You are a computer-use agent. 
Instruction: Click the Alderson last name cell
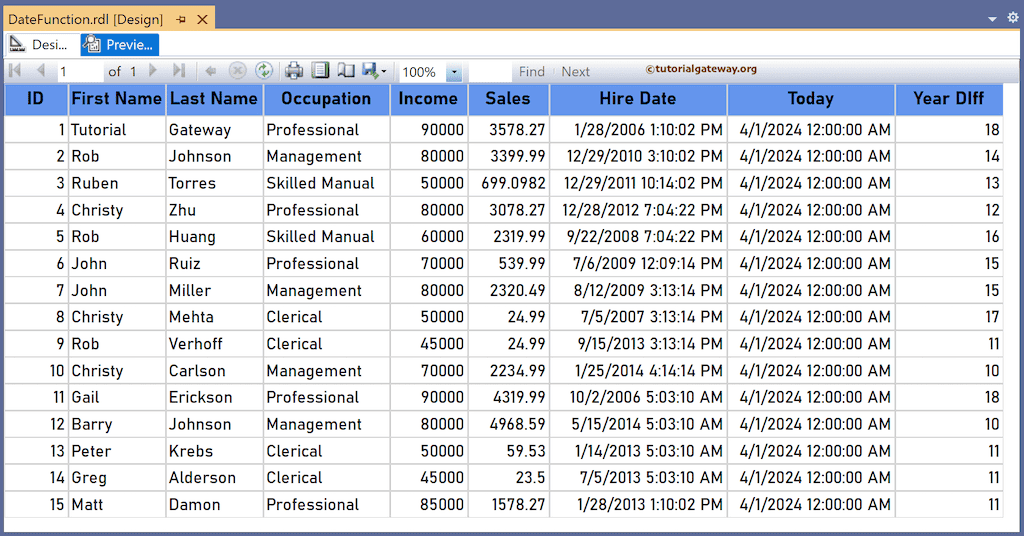(214, 477)
